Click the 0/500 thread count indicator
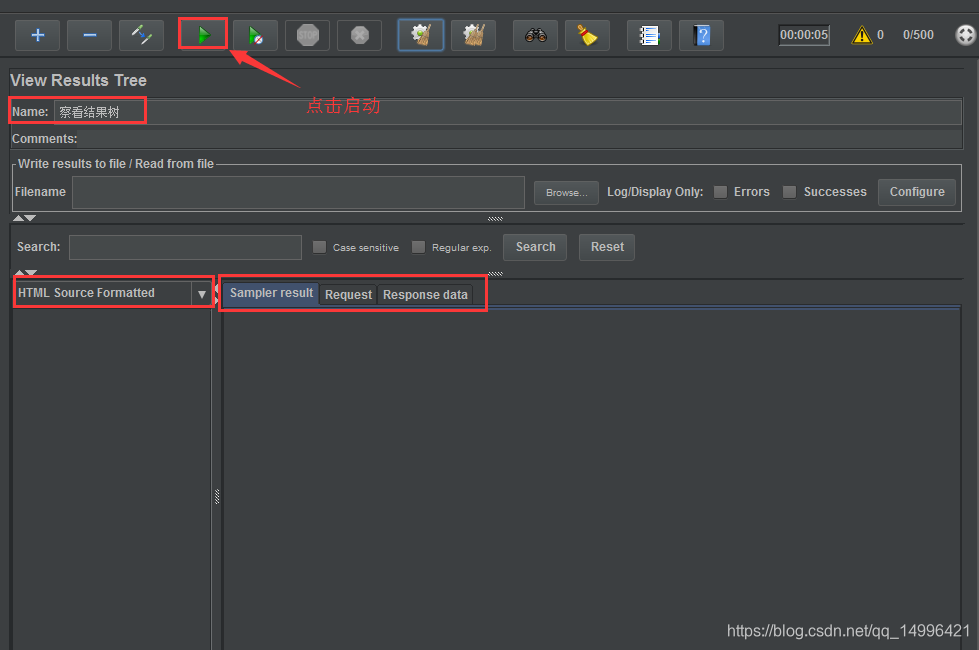The height and width of the screenshot is (650, 979). click(918, 35)
